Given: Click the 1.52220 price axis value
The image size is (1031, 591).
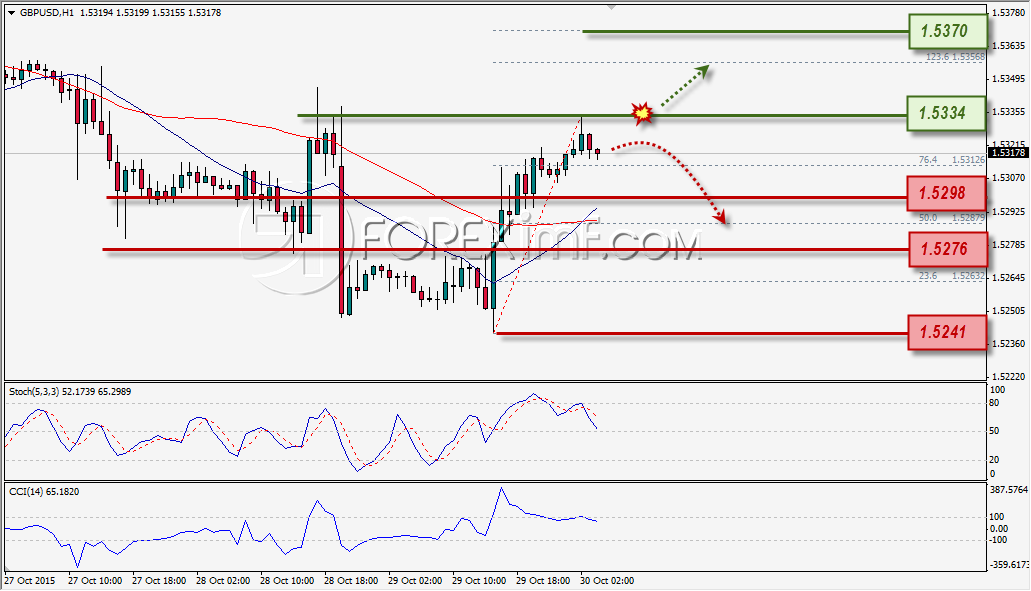Looking at the screenshot, I should point(1008,377).
